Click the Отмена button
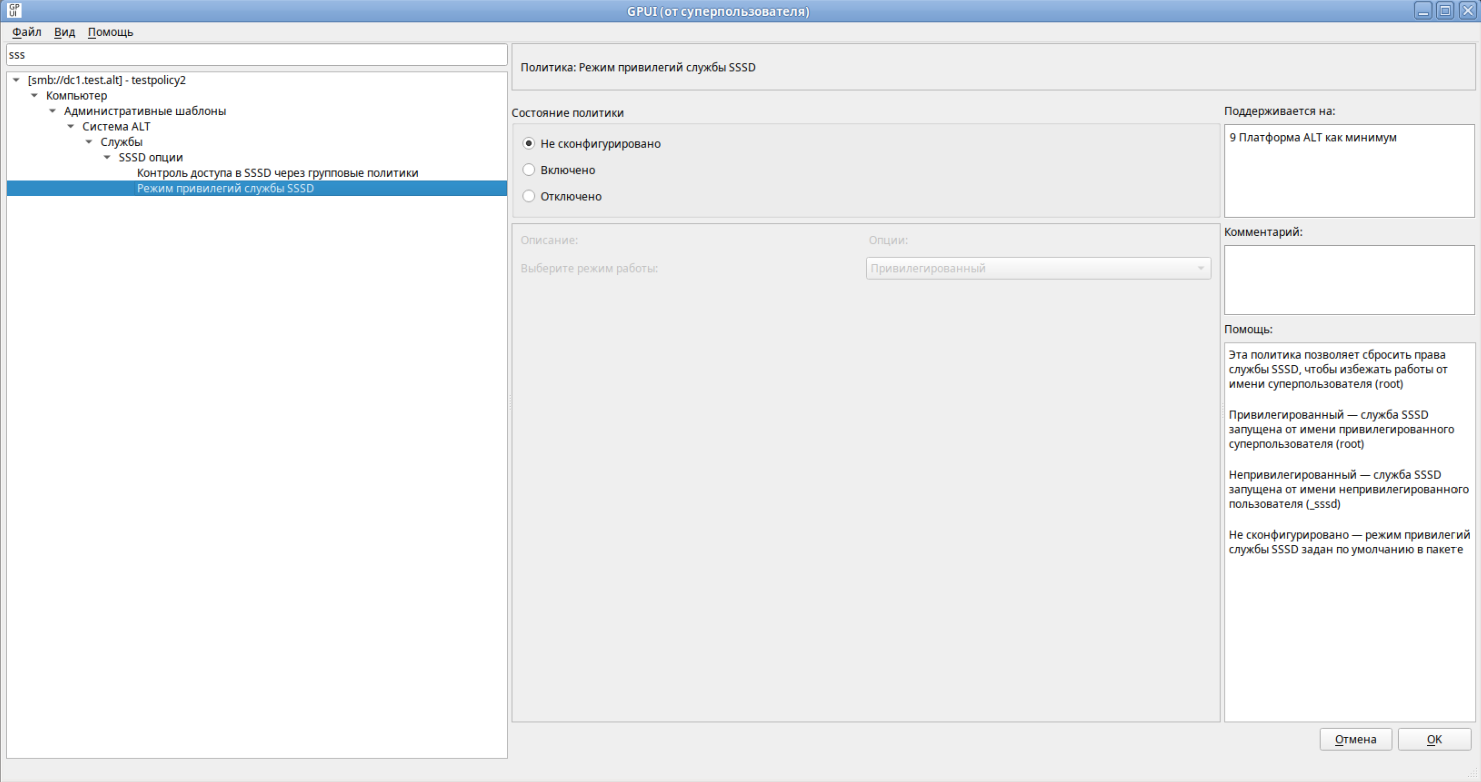Screen dimensions: 1481x782 click(x=1356, y=739)
